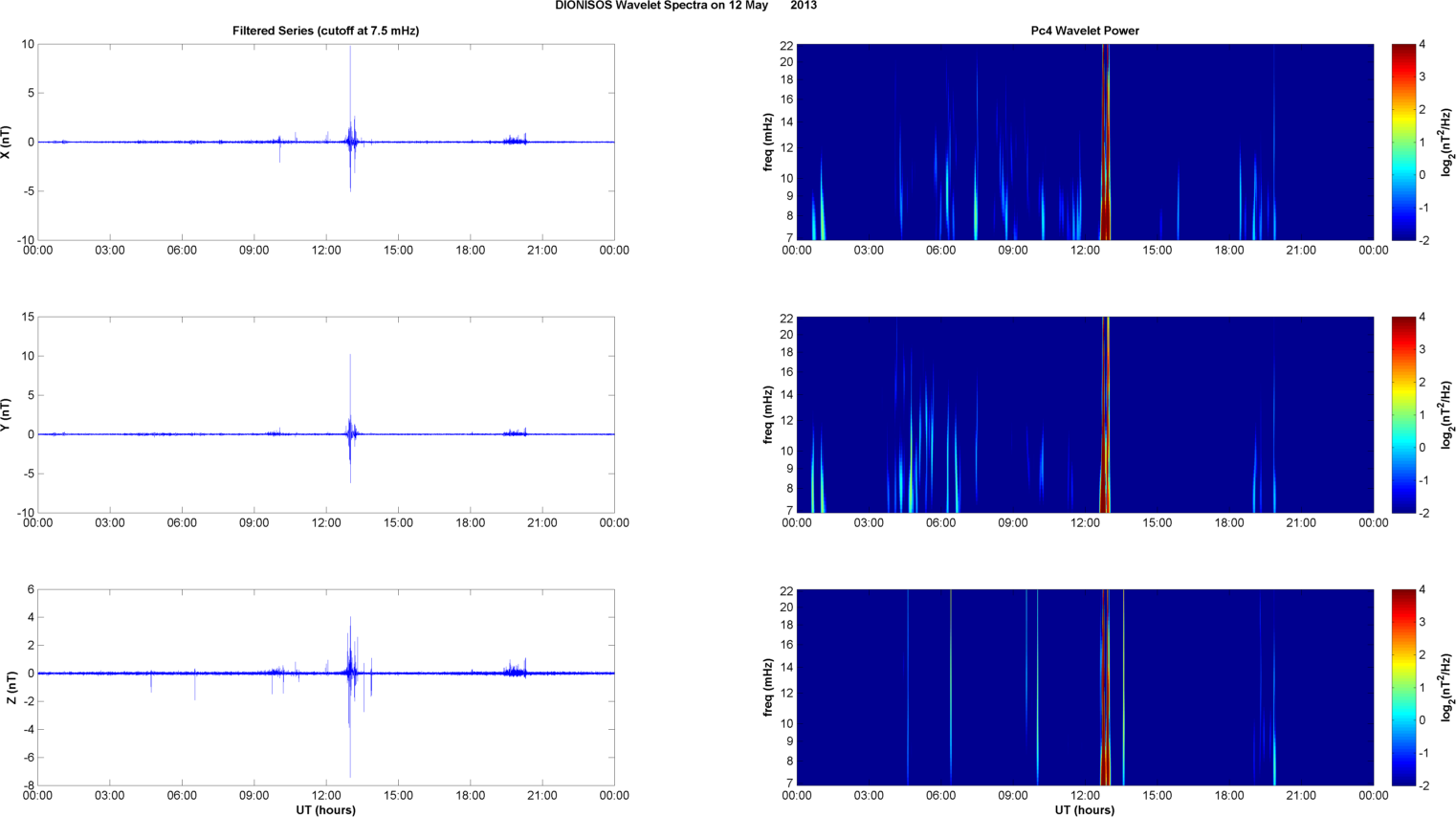Click the DIONISOS Wavelet Spectra main title
This screenshot has height=817, width=1456.
tap(685, 6)
